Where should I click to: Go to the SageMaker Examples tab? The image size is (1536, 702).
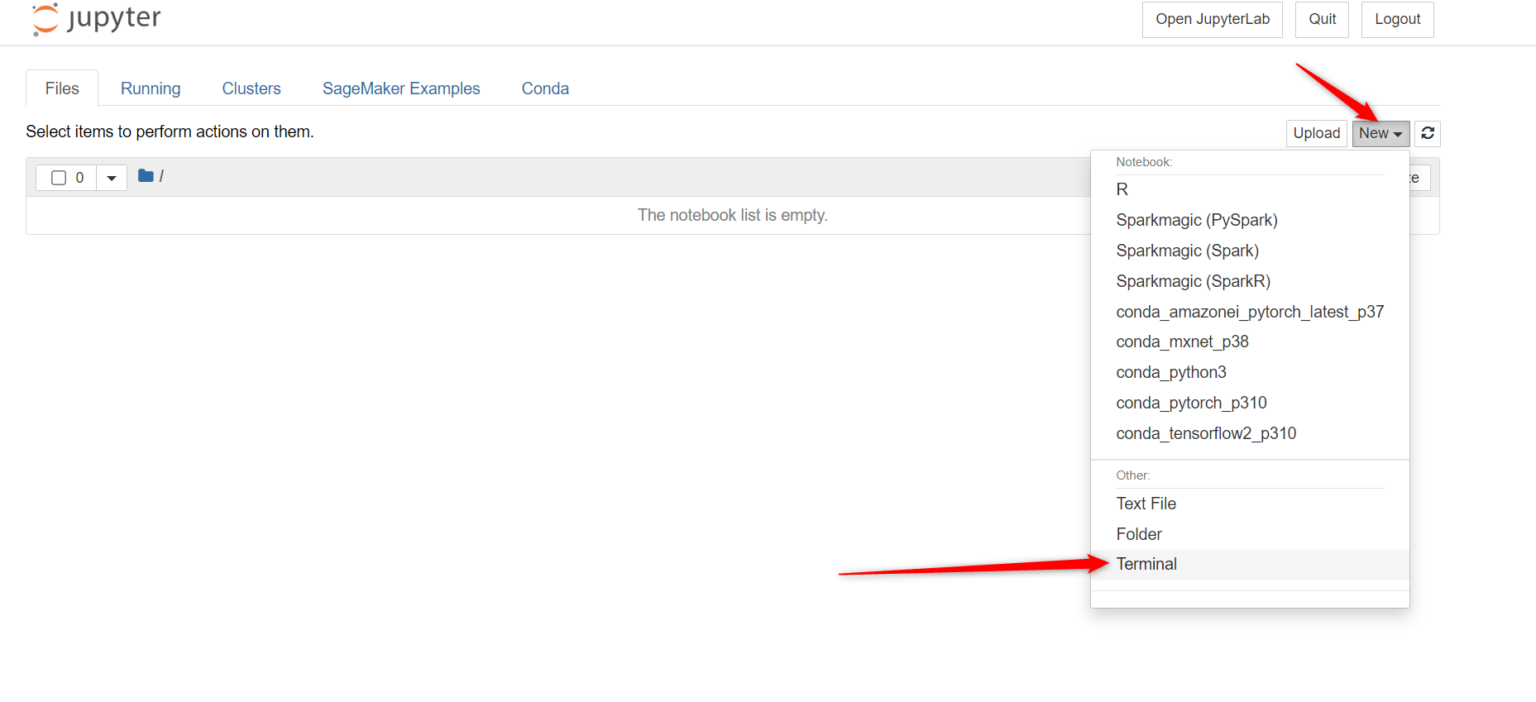coord(400,88)
